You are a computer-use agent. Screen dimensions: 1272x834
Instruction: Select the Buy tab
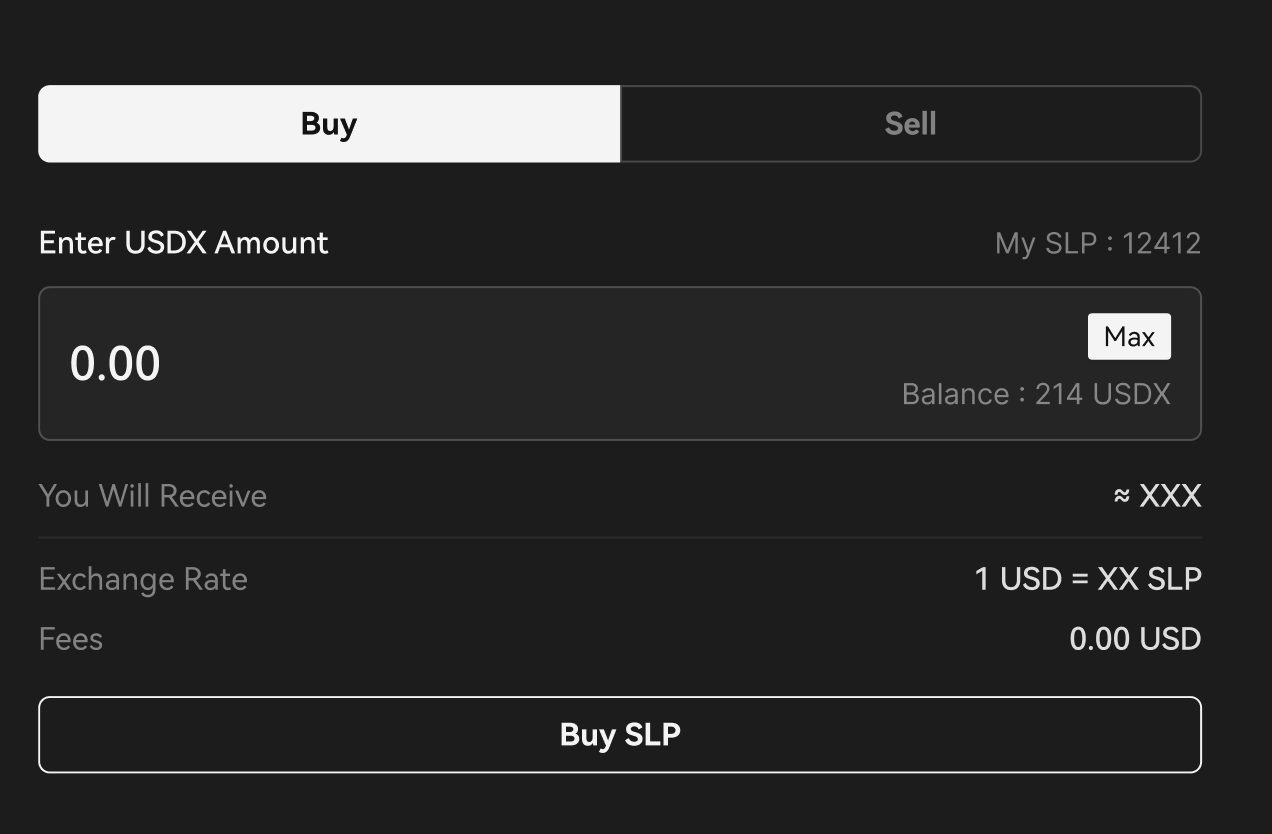(327, 123)
